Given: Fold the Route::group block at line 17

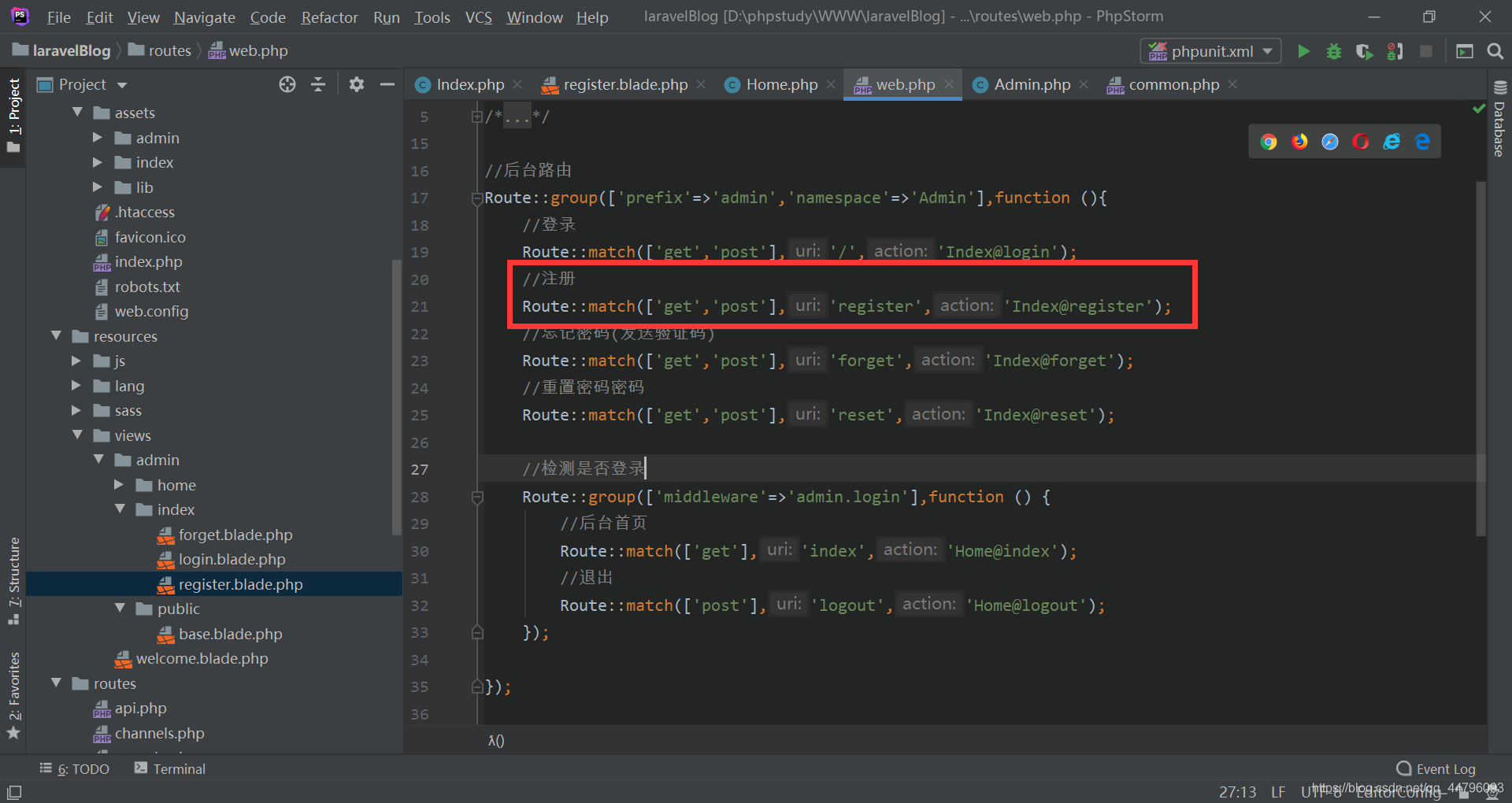Looking at the screenshot, I should tap(476, 198).
